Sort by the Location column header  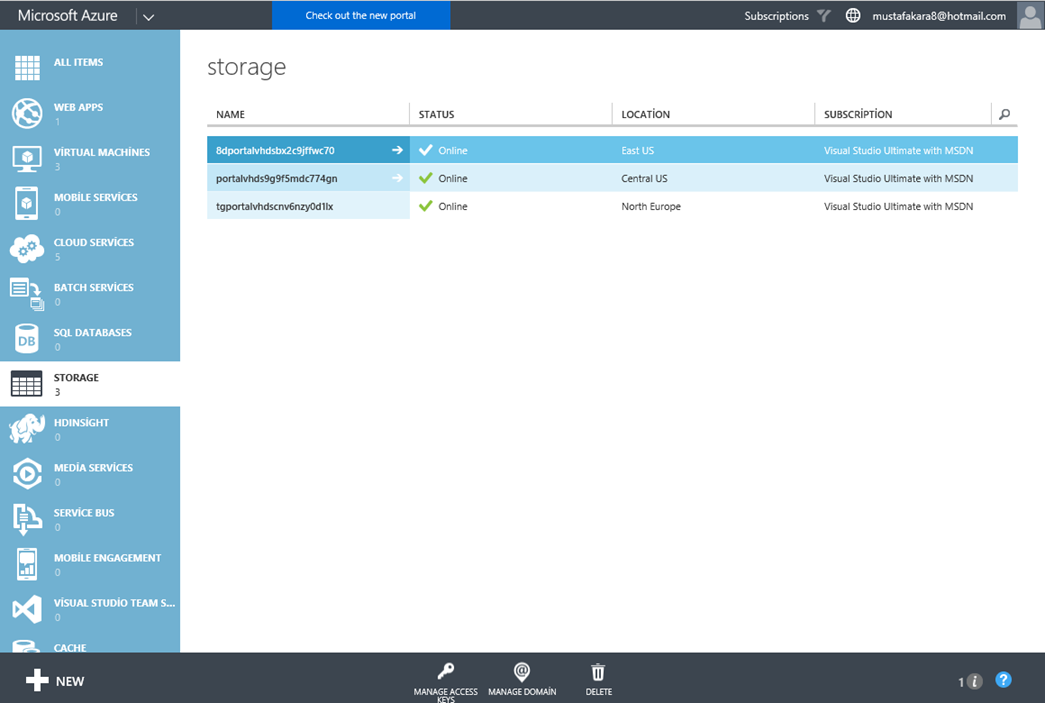pyautogui.click(x=646, y=115)
